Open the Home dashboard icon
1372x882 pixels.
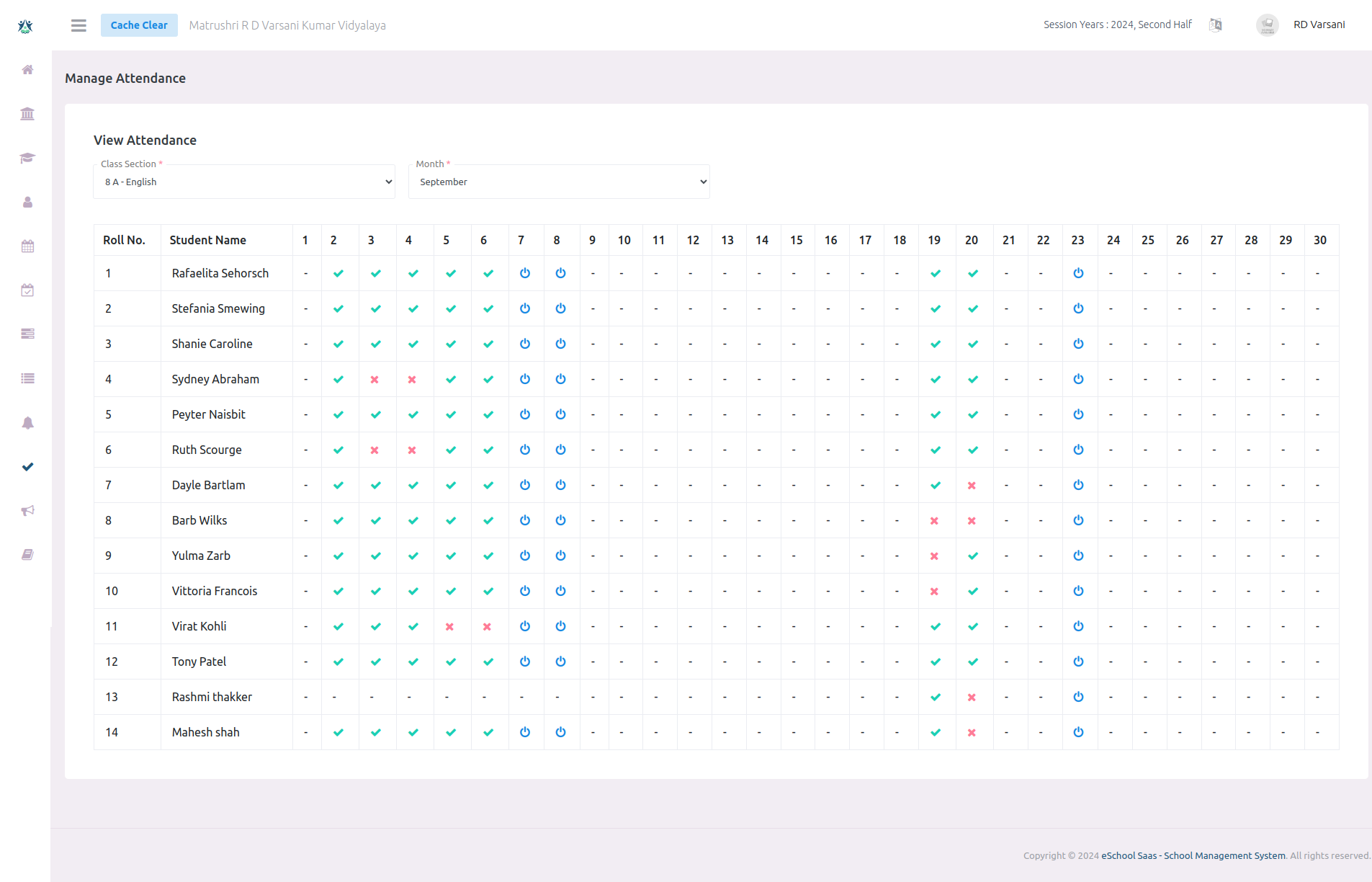coord(27,70)
